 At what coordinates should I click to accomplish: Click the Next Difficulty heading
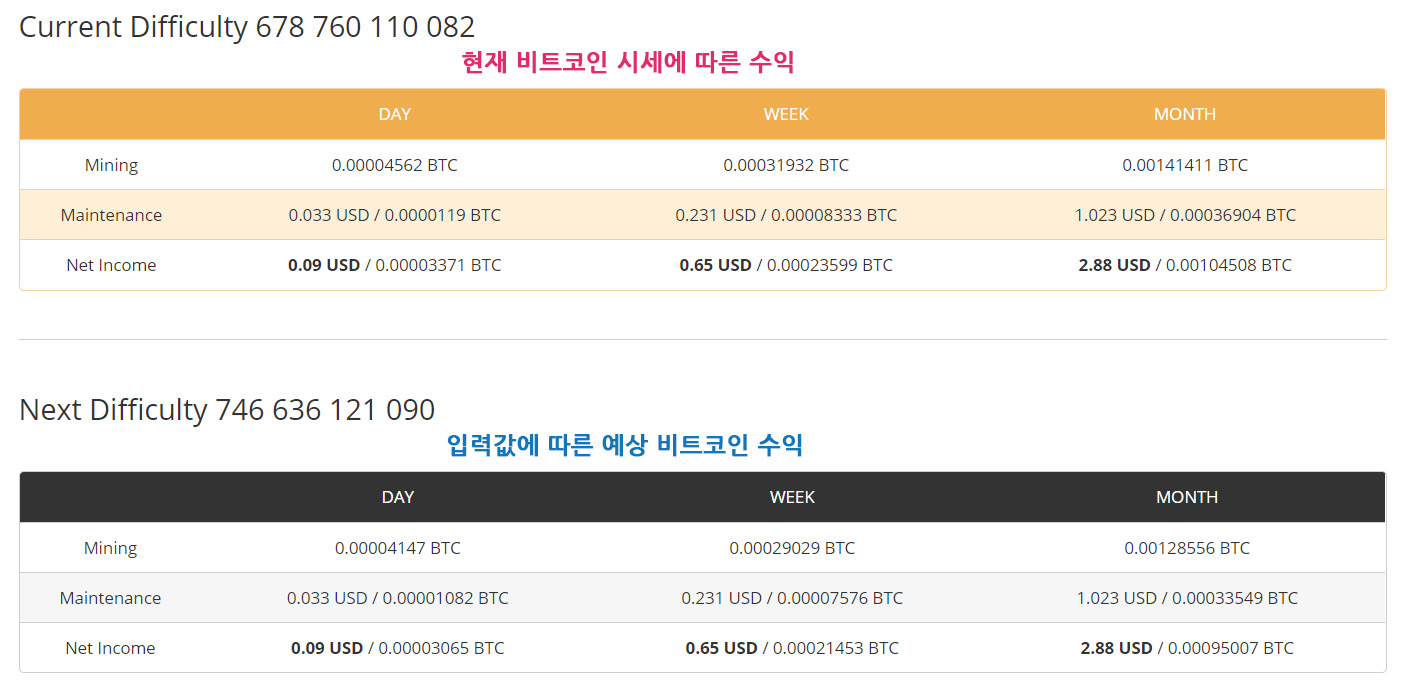226,409
